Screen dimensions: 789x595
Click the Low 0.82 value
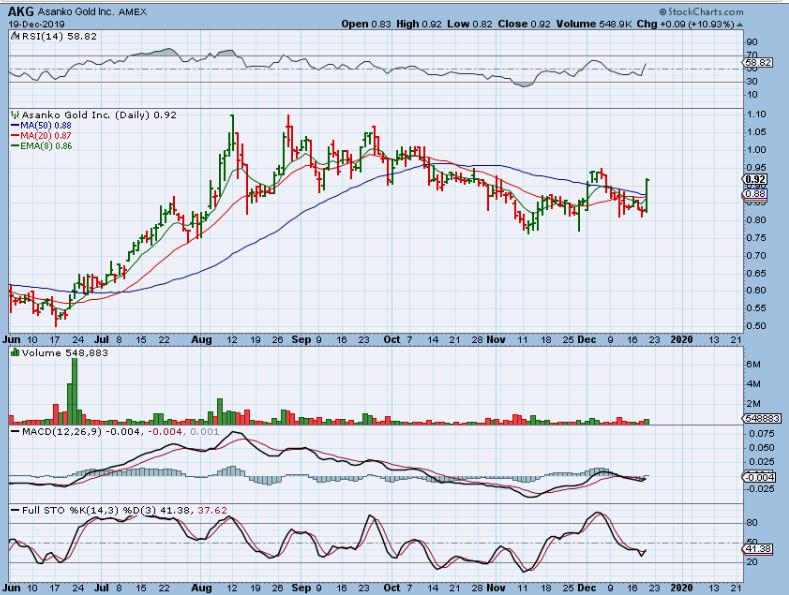[x=470, y=24]
